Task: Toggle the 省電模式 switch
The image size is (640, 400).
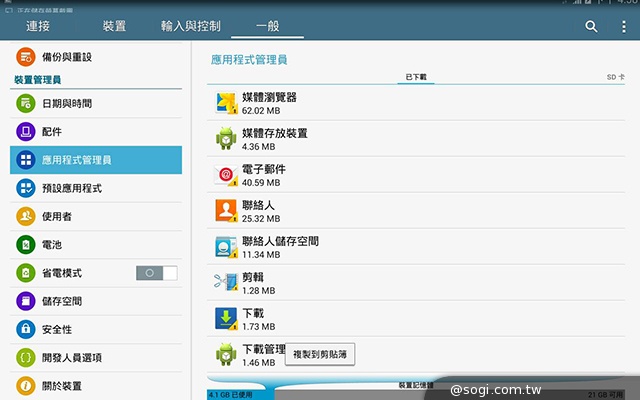Action: tap(157, 273)
